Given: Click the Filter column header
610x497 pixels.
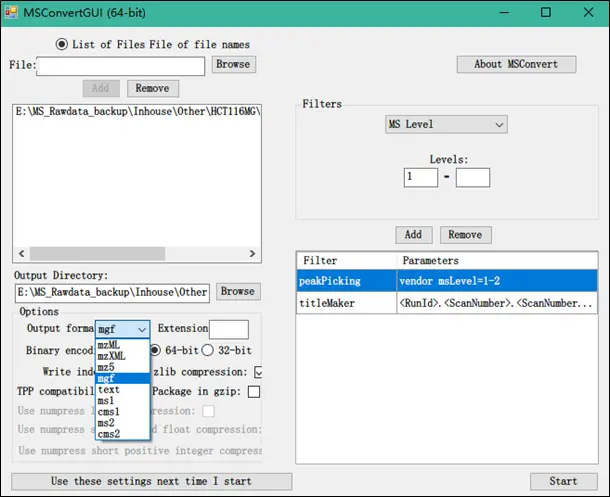Looking at the screenshot, I should pos(346,261).
